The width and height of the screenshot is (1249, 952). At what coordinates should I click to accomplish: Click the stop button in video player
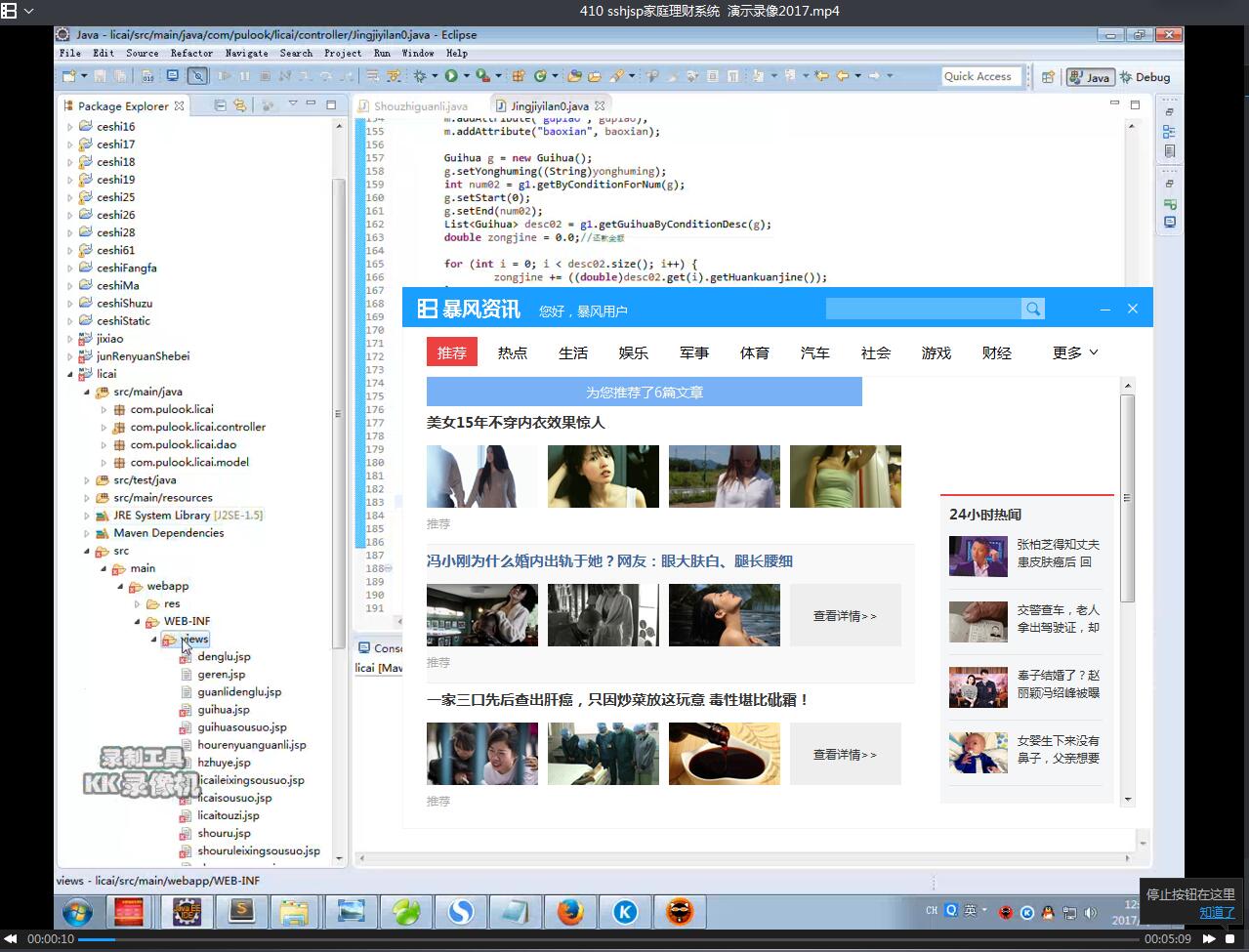(x=1230, y=939)
